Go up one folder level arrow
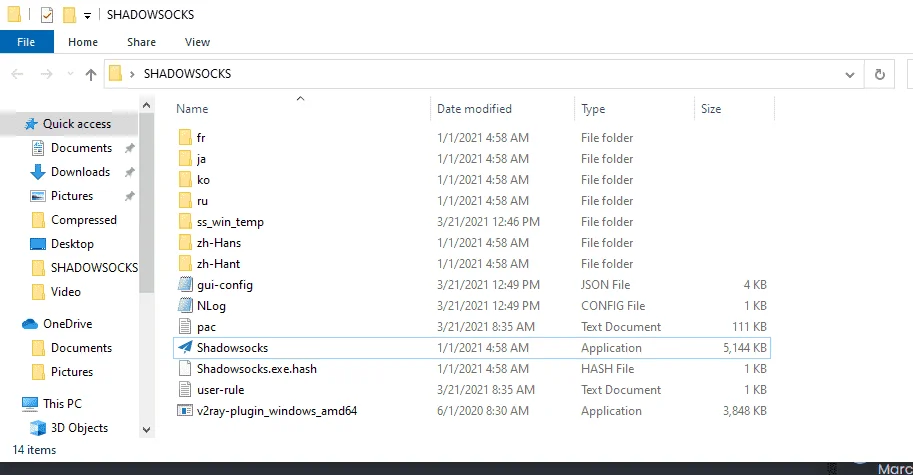This screenshot has height=475, width=913. point(91,75)
